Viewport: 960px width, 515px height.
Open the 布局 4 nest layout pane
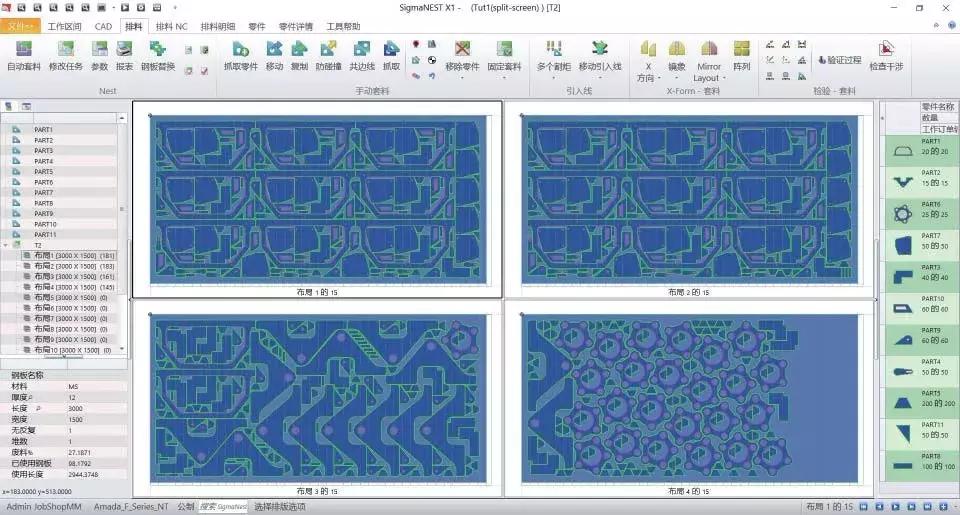(689, 399)
